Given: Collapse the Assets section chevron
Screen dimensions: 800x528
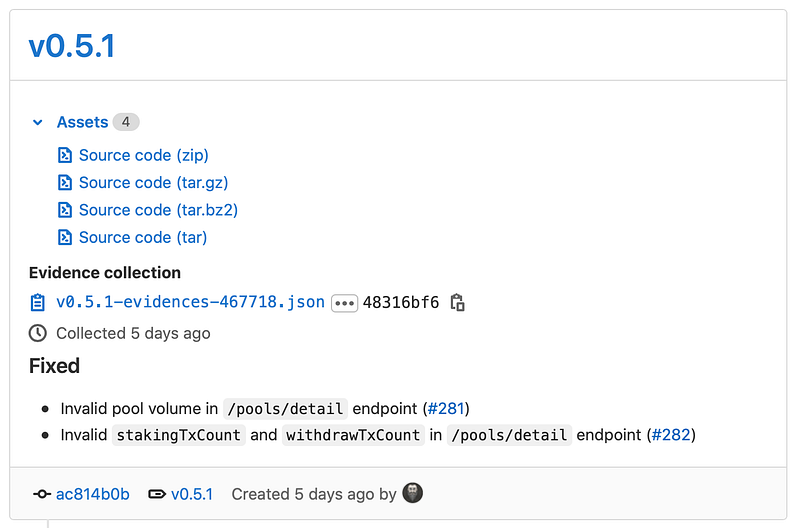Looking at the screenshot, I should tap(38, 122).
